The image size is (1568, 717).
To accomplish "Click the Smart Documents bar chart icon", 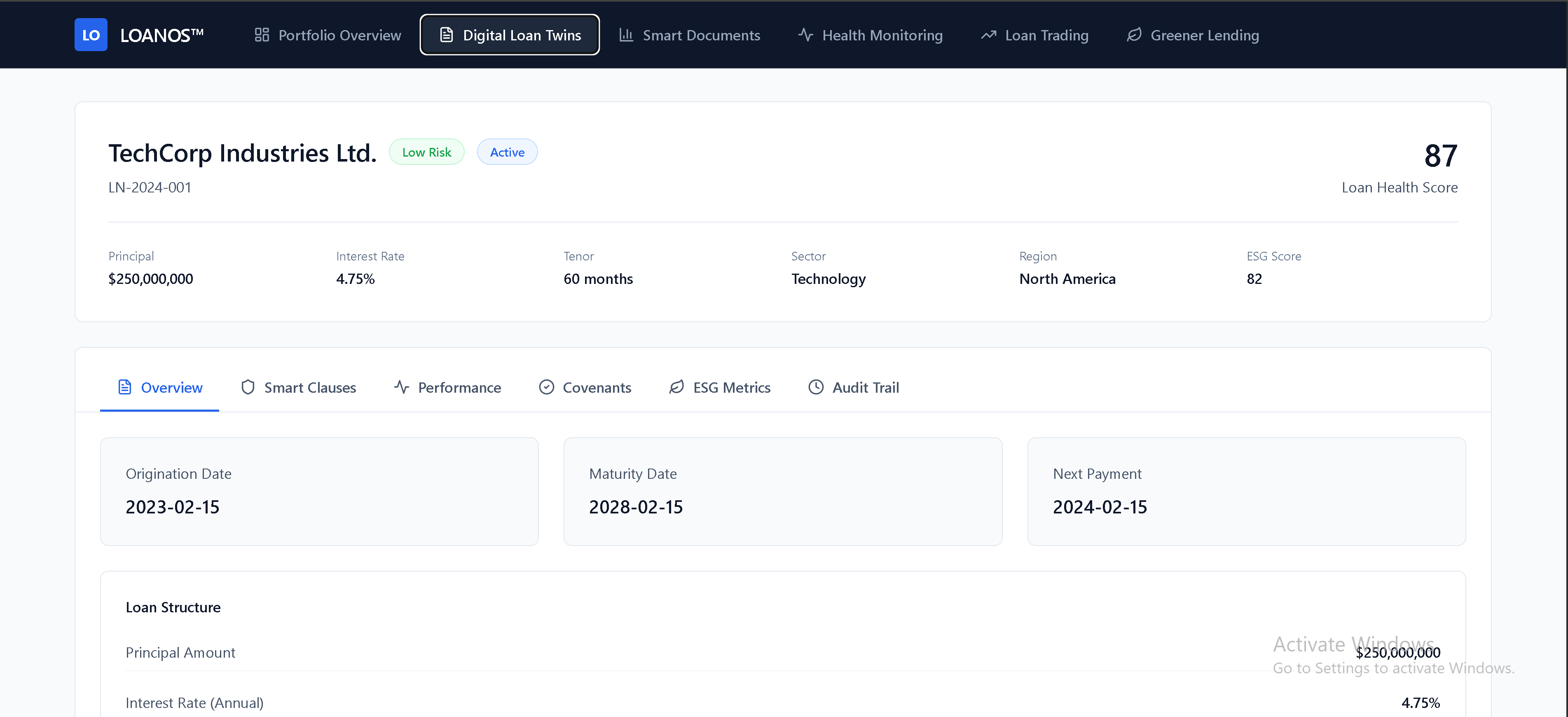I will (626, 35).
